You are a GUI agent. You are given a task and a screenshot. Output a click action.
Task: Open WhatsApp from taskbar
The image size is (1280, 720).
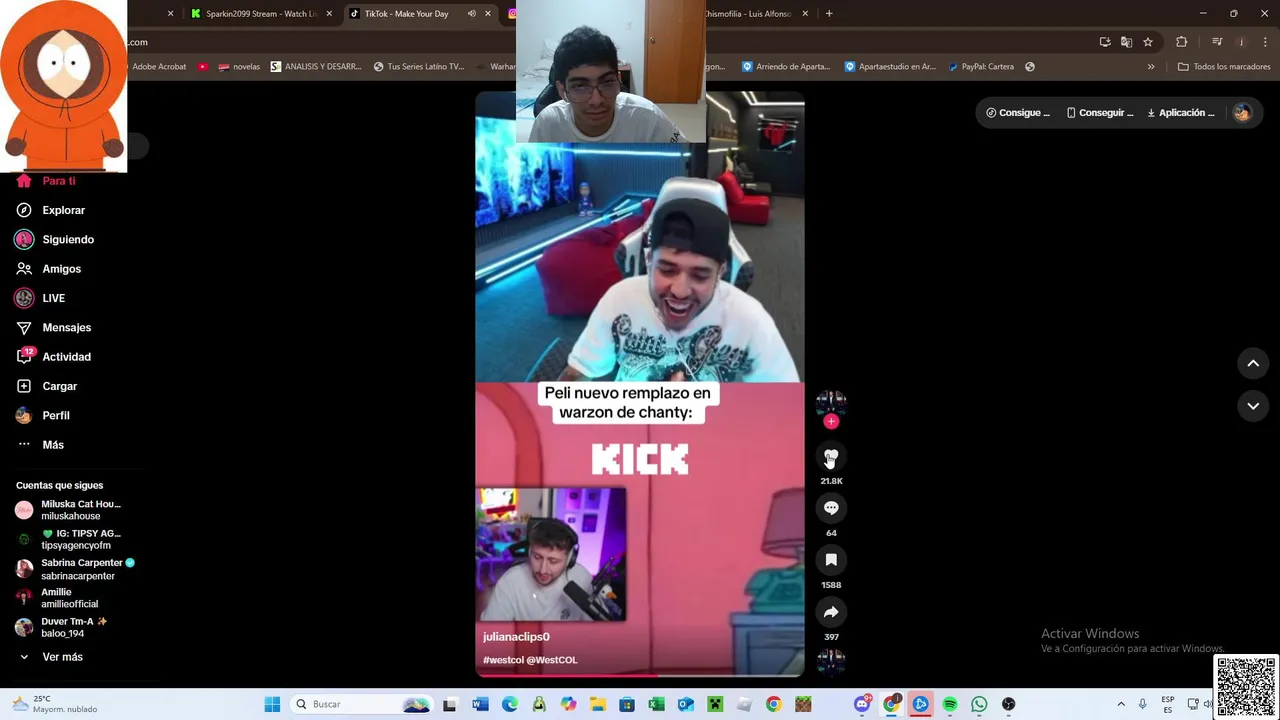pyautogui.click(x=979, y=704)
